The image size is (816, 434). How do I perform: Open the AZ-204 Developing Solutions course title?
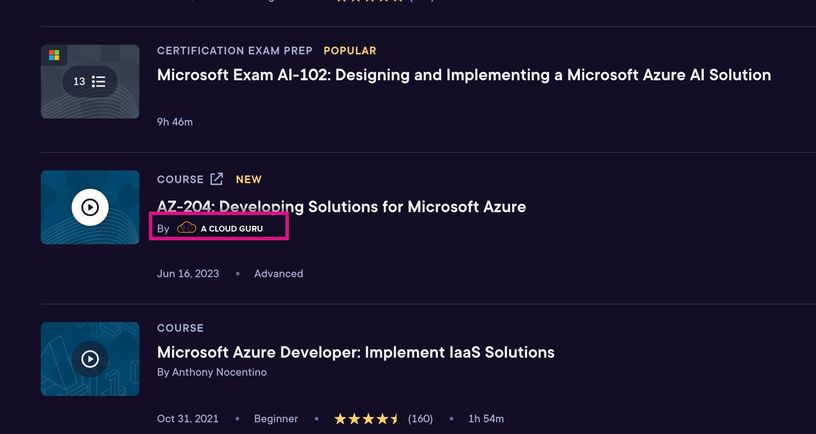[341, 207]
